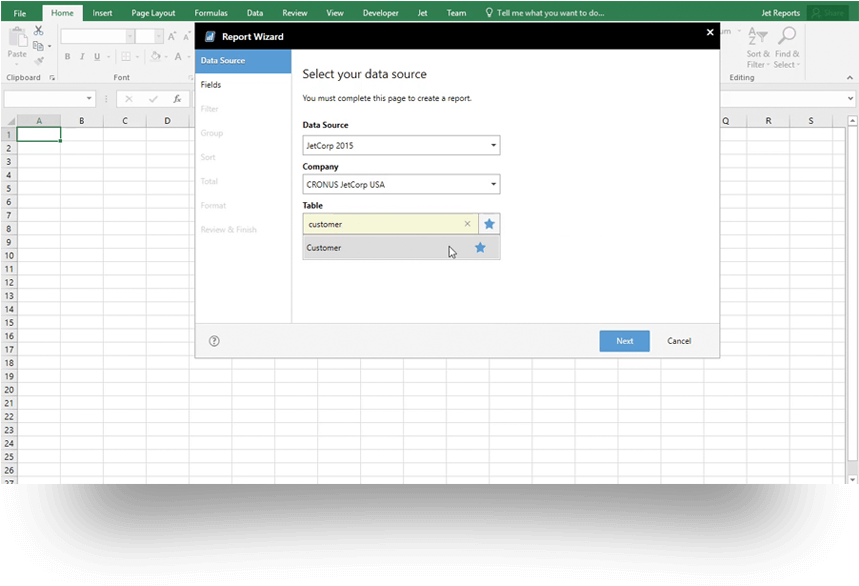The height and width of the screenshot is (586, 859).
Task: Switch to the Team tab
Action: pyautogui.click(x=456, y=13)
